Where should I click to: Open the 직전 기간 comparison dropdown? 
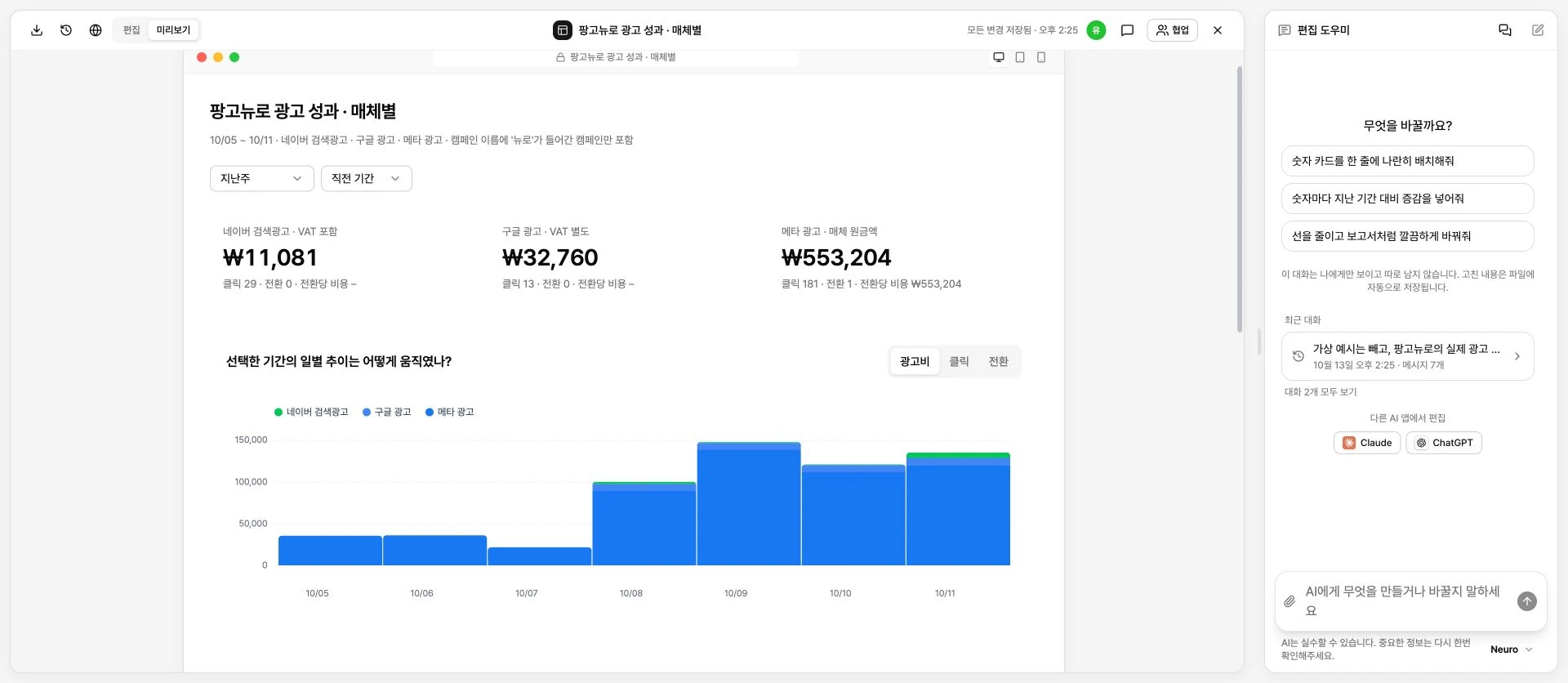(367, 179)
